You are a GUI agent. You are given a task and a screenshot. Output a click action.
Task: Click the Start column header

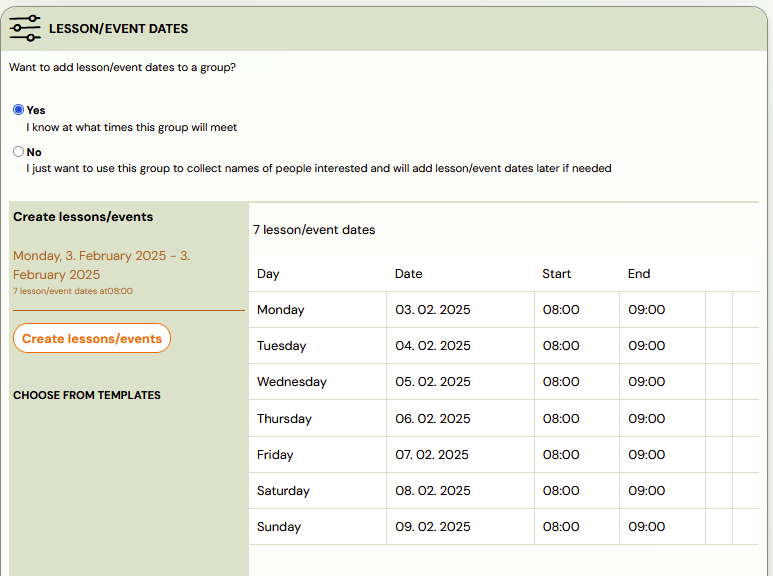(557, 274)
